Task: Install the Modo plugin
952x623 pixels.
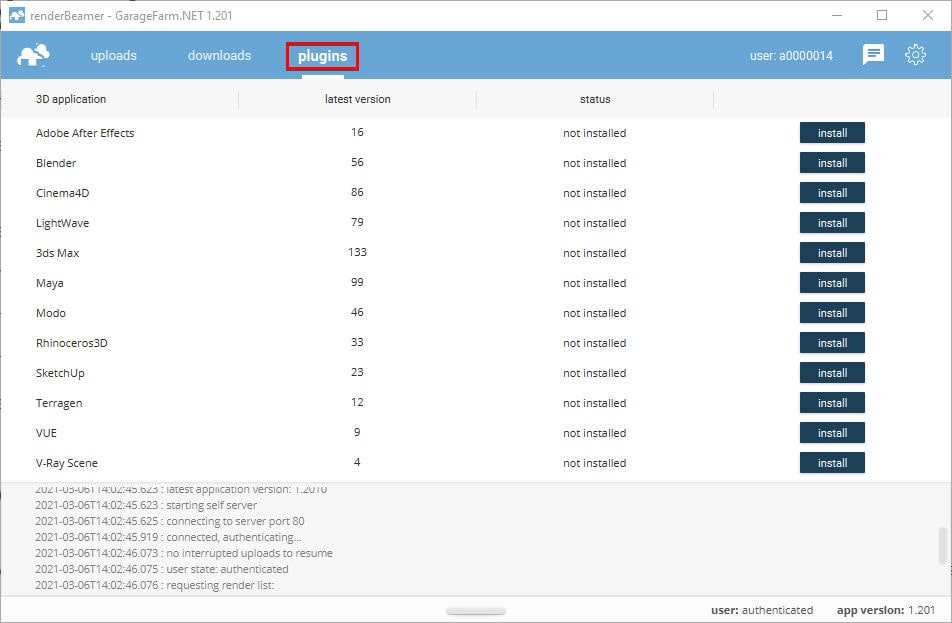Action: click(832, 313)
